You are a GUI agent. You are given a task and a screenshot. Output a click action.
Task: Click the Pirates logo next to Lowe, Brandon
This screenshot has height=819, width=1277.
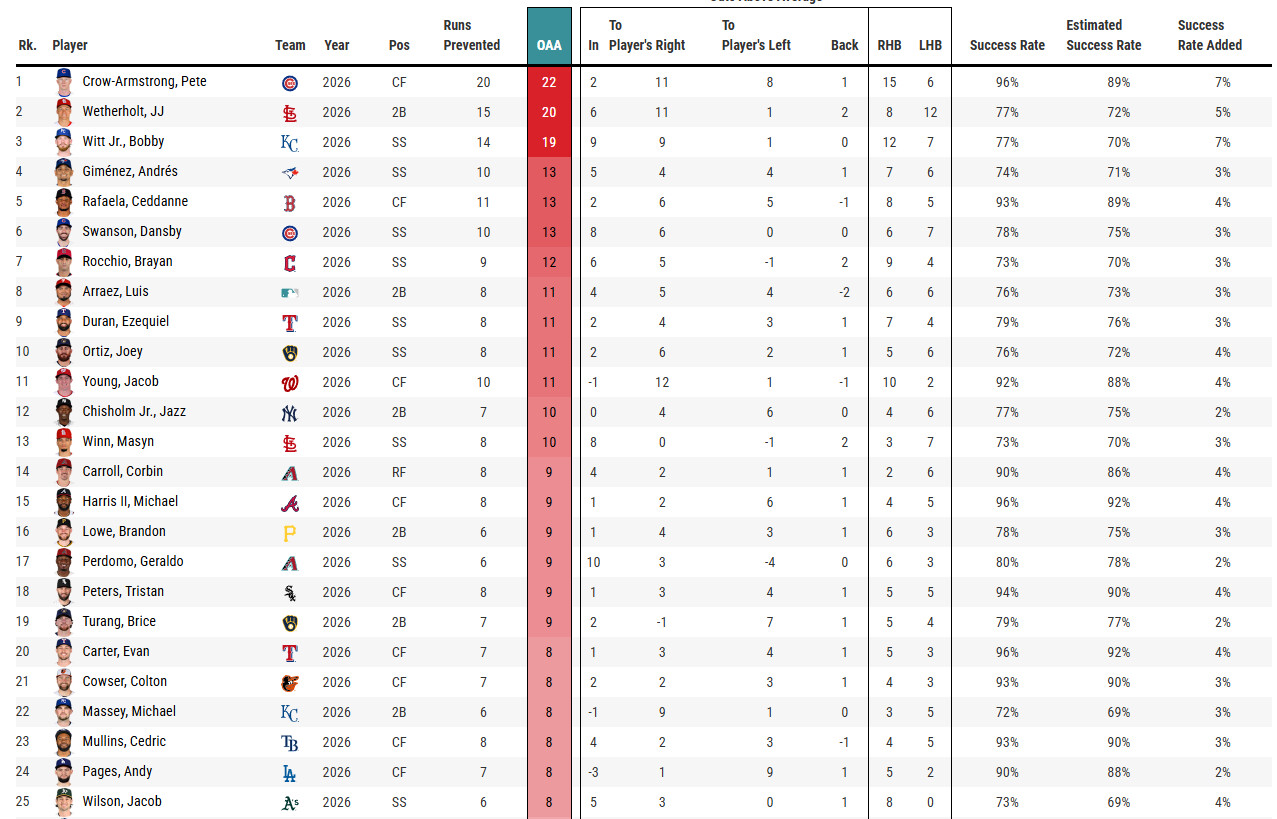[290, 533]
